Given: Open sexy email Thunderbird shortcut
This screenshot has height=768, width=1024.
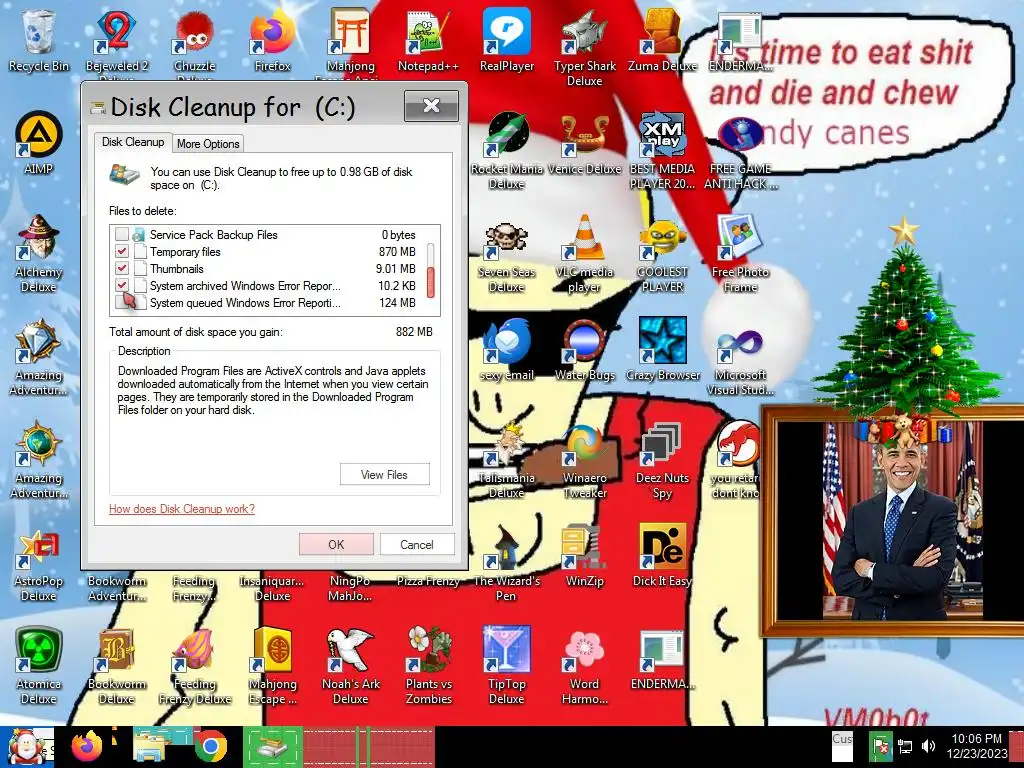Looking at the screenshot, I should coord(507,349).
